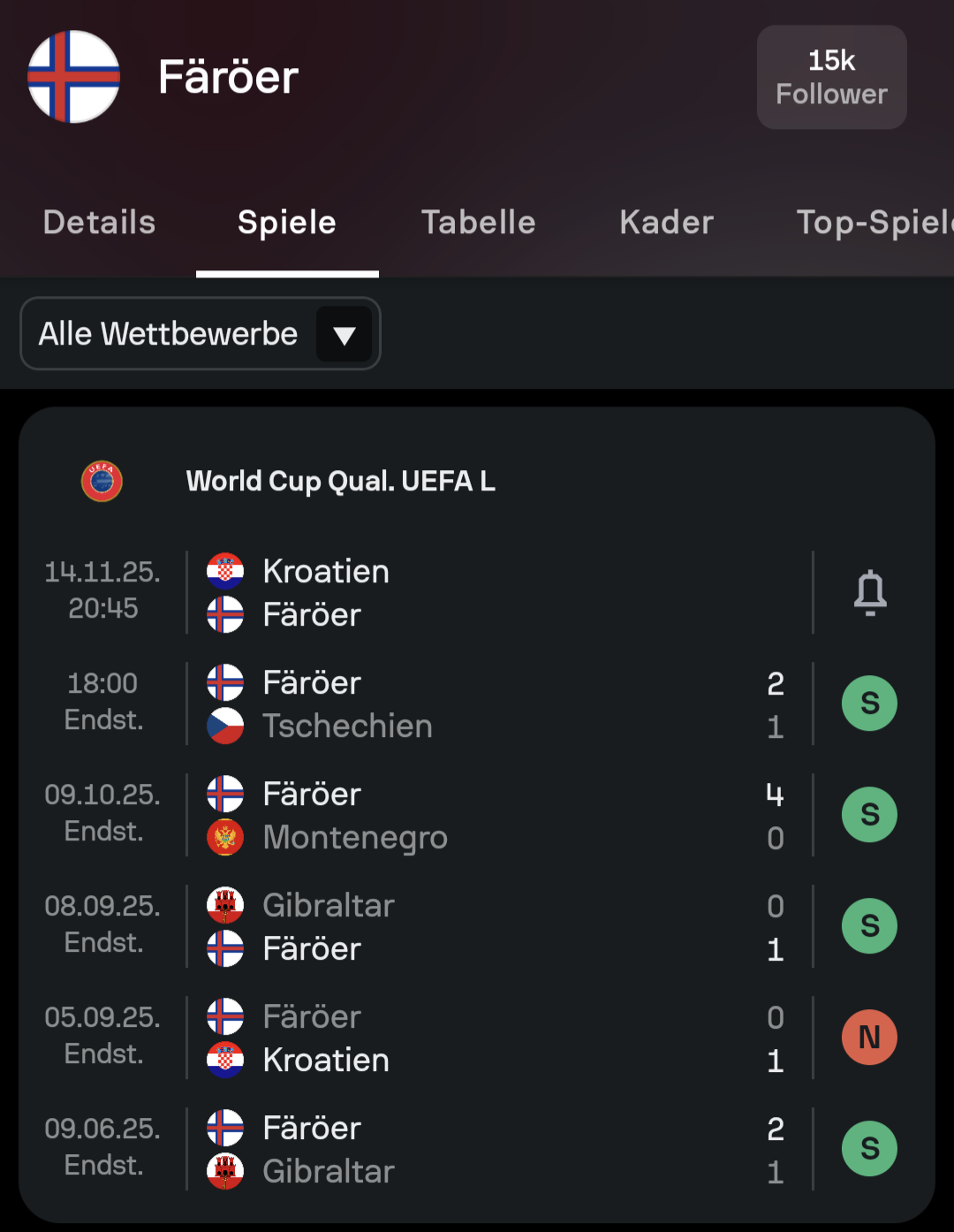Tap loss badge for Färöer vs Kroatien
Viewport: 954px width, 1232px height.
(869, 1038)
